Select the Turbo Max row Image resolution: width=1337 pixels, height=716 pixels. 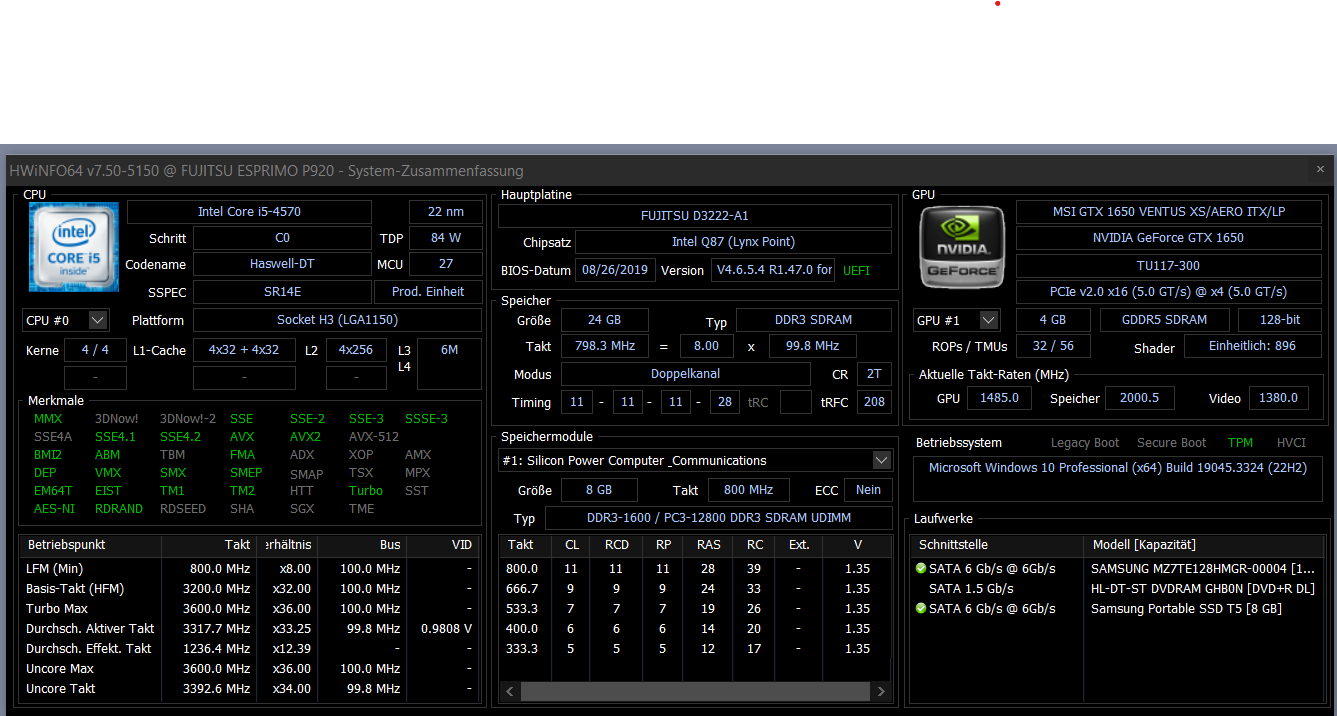tap(250, 608)
